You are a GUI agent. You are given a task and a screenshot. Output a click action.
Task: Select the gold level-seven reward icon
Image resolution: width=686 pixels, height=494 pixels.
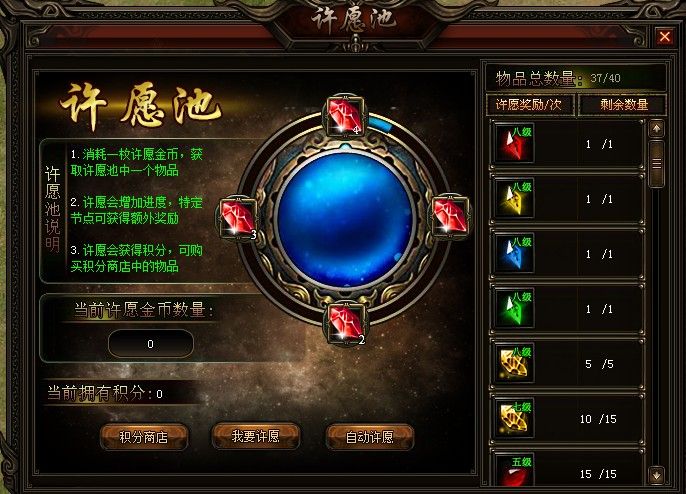(x=514, y=419)
